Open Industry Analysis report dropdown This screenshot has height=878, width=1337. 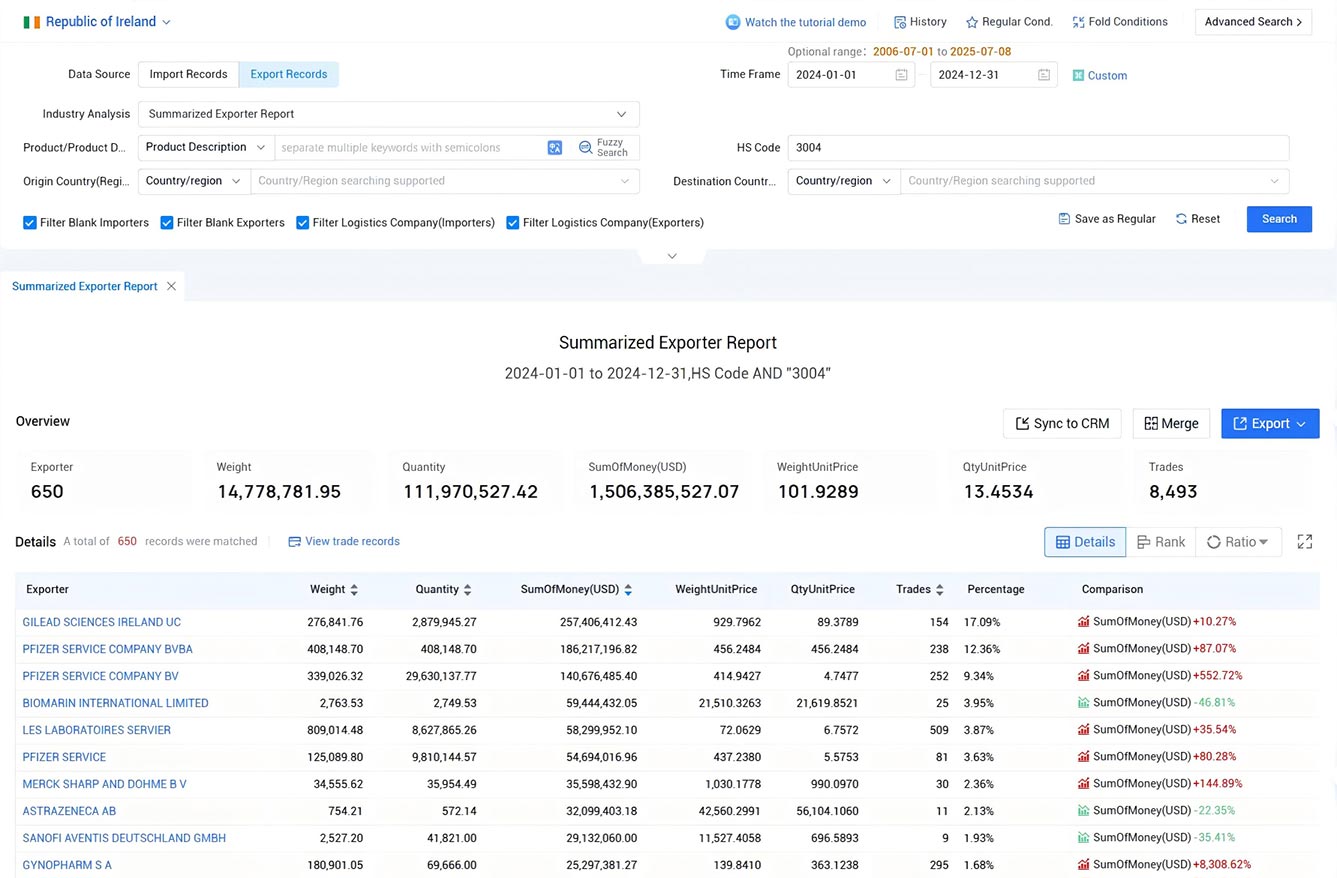pos(389,114)
